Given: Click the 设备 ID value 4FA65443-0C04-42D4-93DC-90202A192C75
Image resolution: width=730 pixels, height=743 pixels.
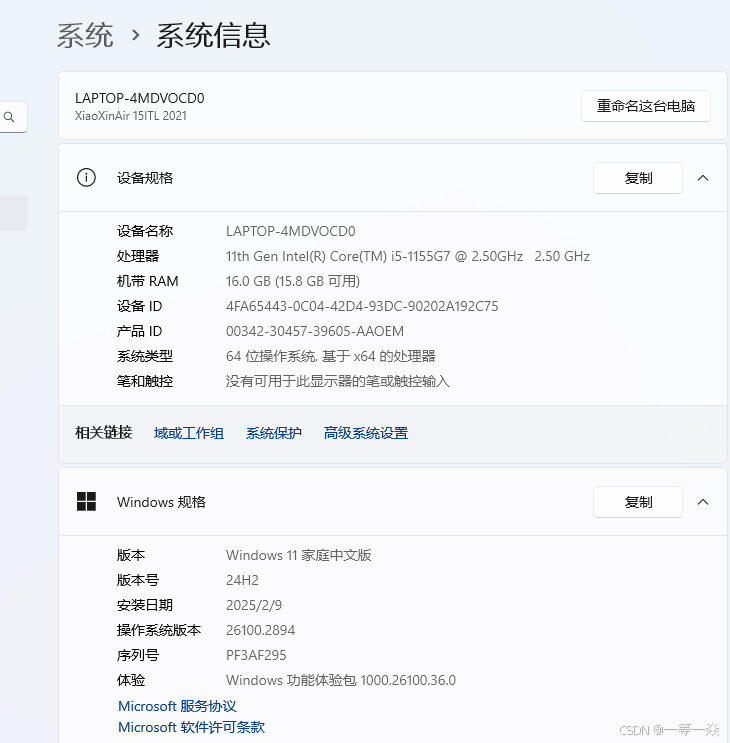Looking at the screenshot, I should click(362, 306).
